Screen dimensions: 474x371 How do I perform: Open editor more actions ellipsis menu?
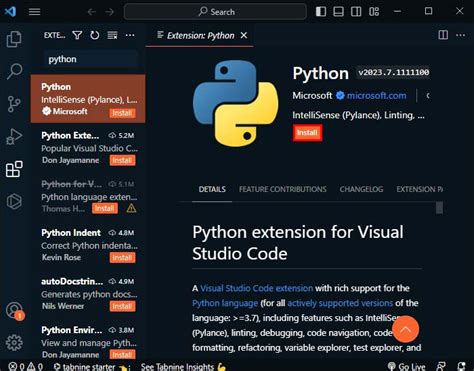pyautogui.click(x=460, y=35)
